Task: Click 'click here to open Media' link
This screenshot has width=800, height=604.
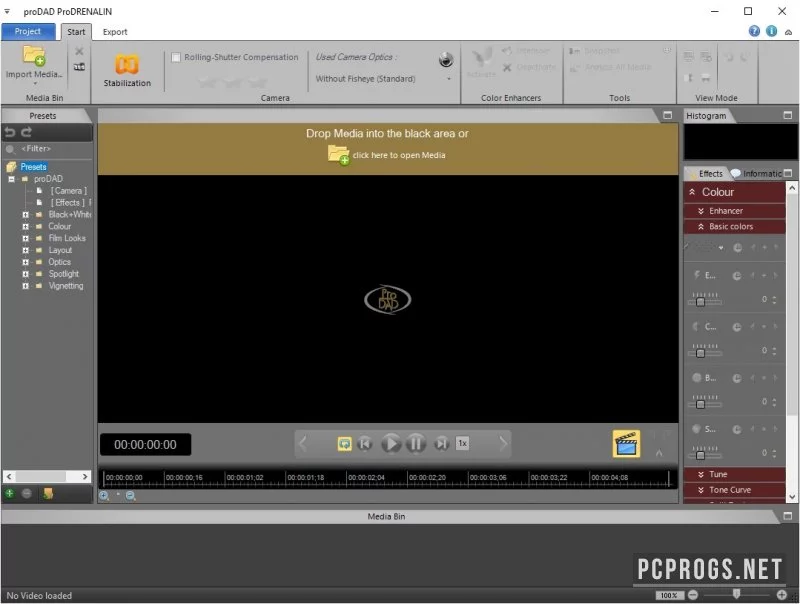Action: (399, 155)
